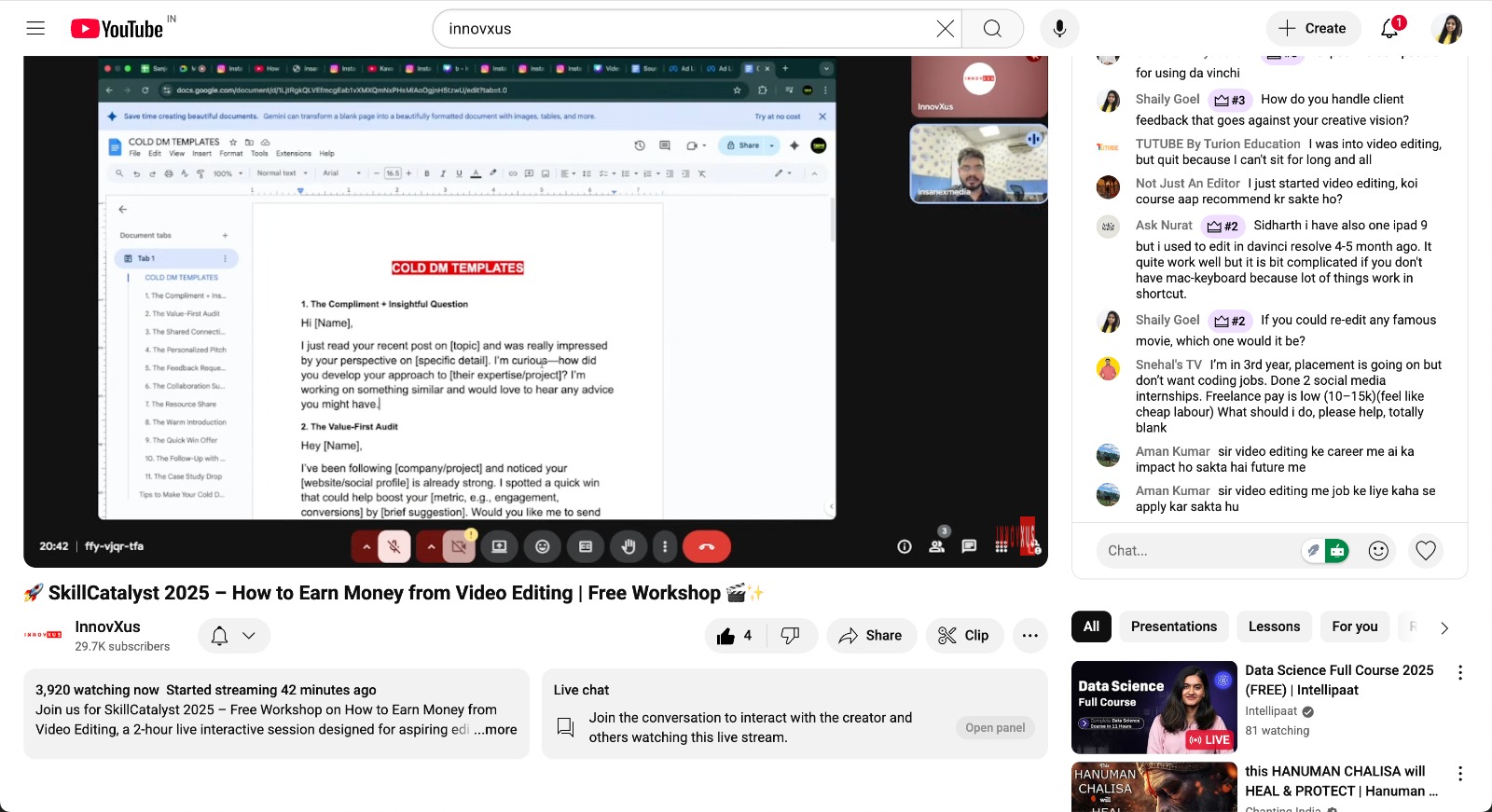
Task: Open Data Science Full Course thumbnail
Action: [1154, 707]
